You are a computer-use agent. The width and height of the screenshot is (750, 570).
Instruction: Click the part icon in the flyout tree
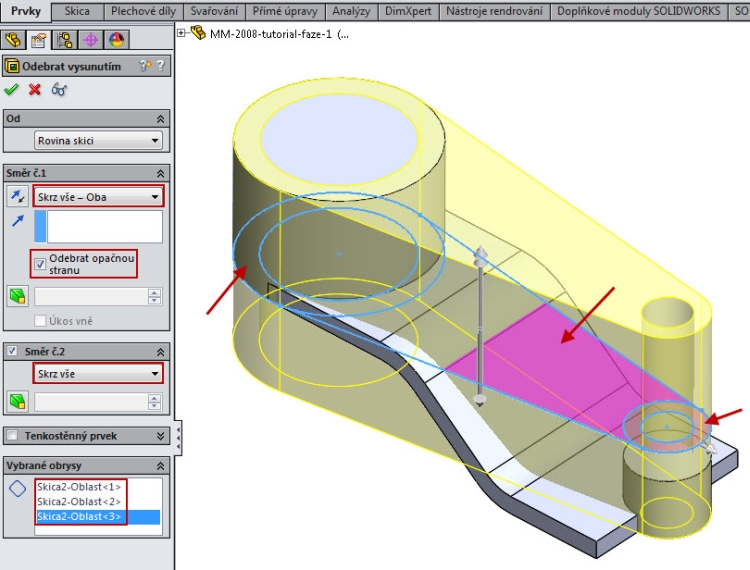tap(199, 33)
